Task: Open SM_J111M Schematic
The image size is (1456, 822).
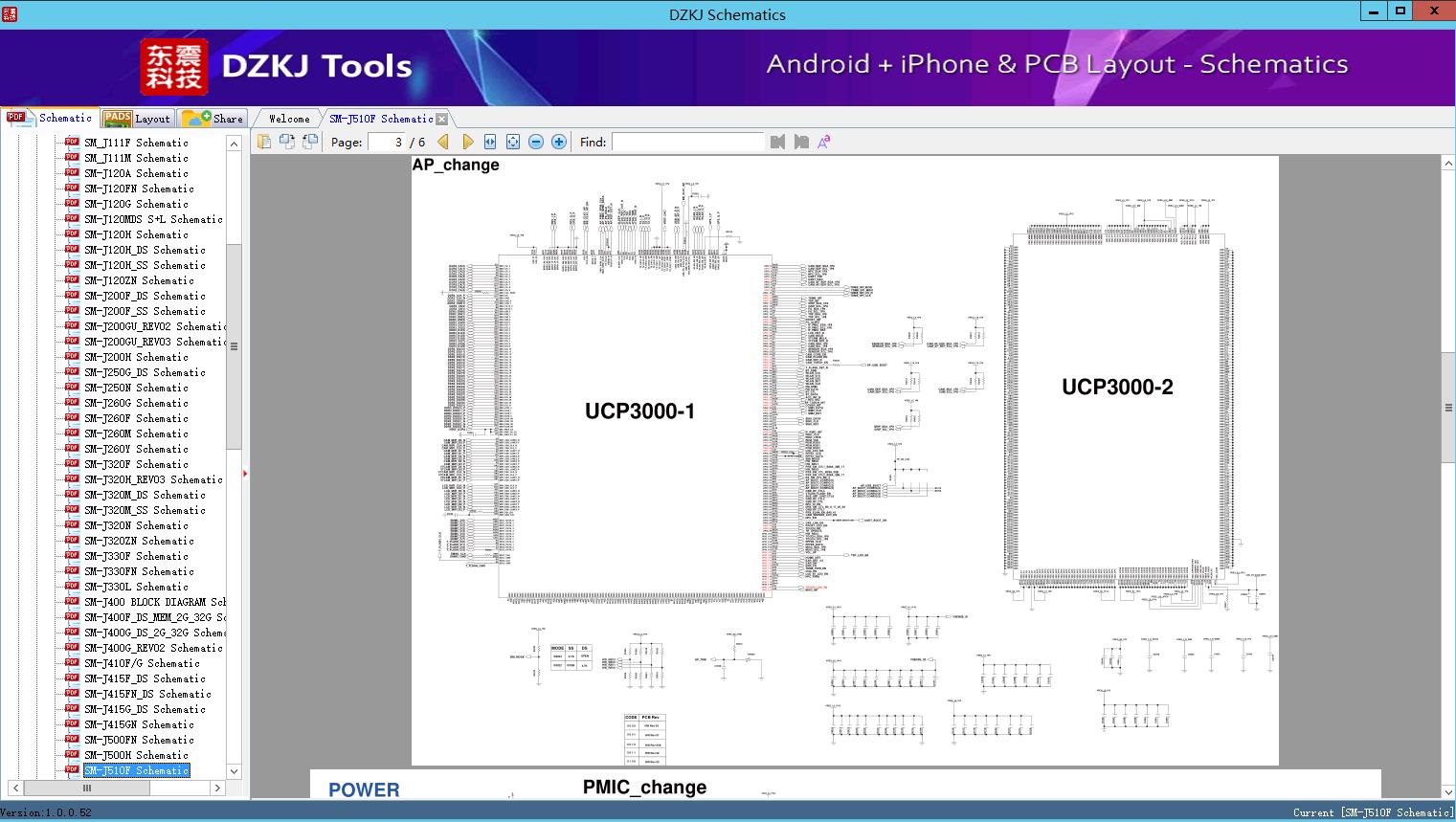Action: tap(136, 158)
